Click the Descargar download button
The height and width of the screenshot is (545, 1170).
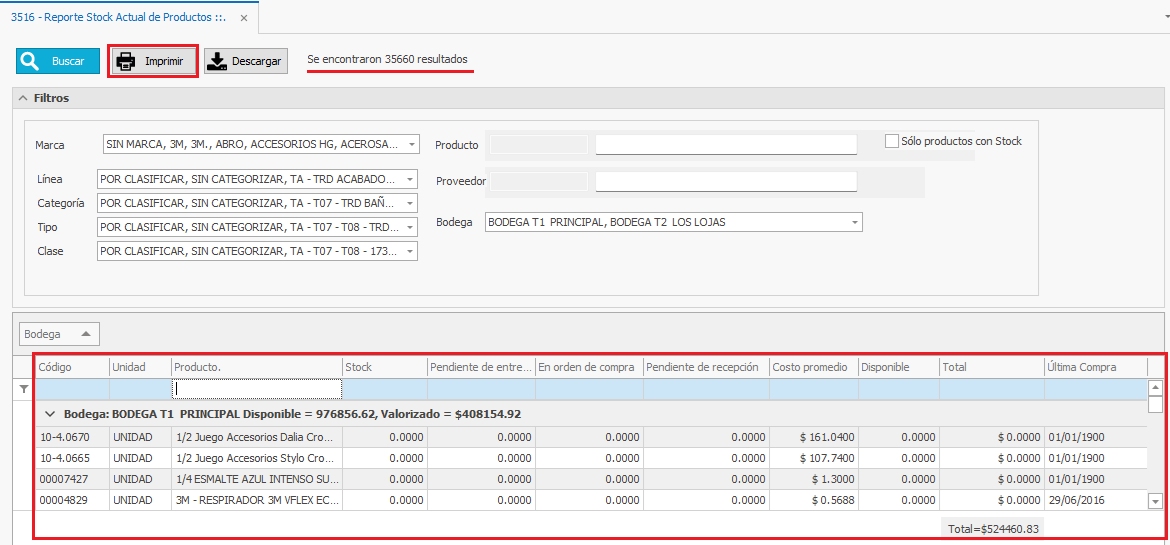tap(245, 61)
